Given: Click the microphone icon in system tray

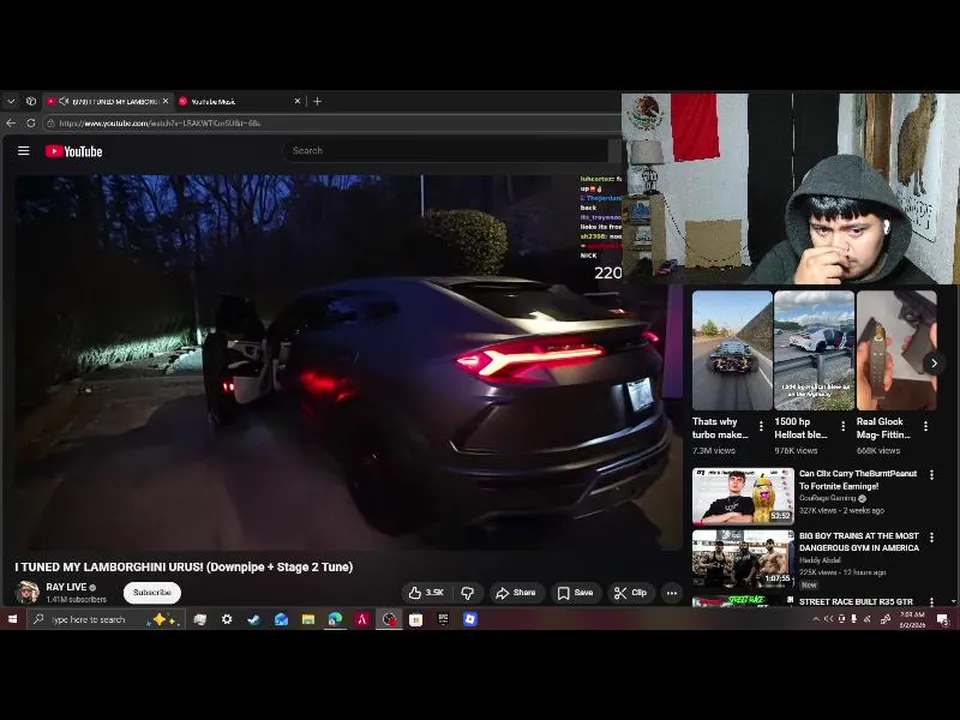Looking at the screenshot, I should pos(854,620).
